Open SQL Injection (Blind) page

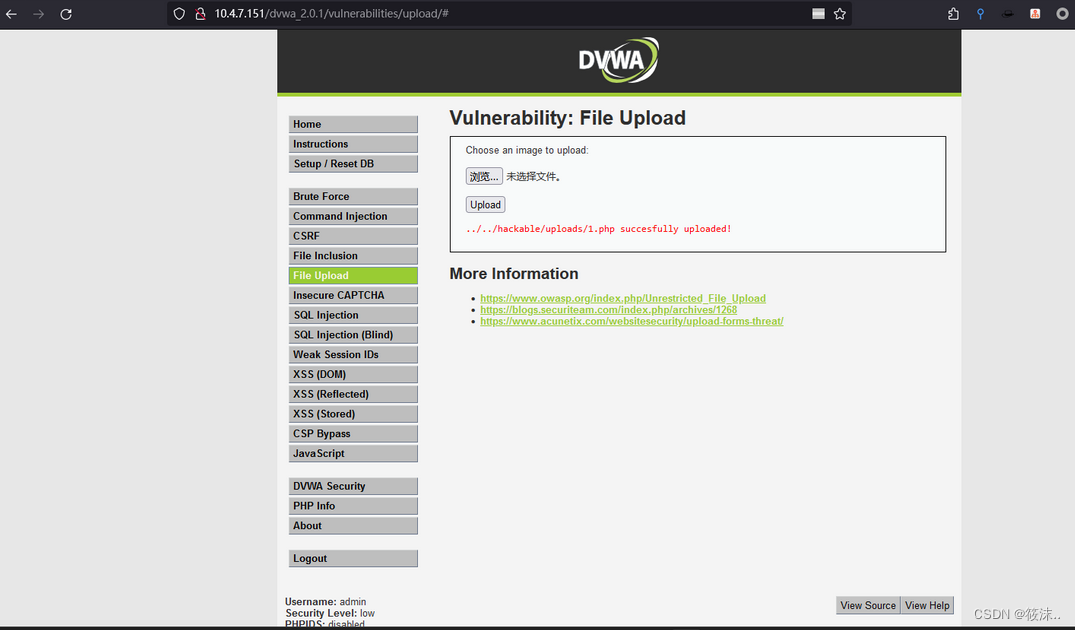pos(353,335)
